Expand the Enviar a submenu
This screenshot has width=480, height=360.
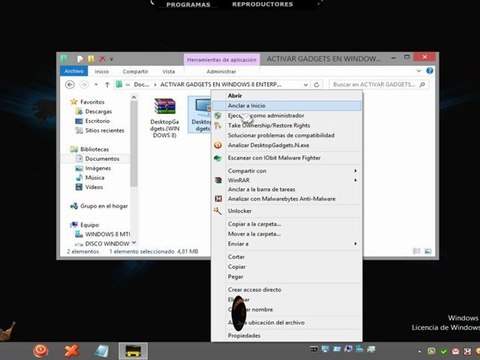287,244
